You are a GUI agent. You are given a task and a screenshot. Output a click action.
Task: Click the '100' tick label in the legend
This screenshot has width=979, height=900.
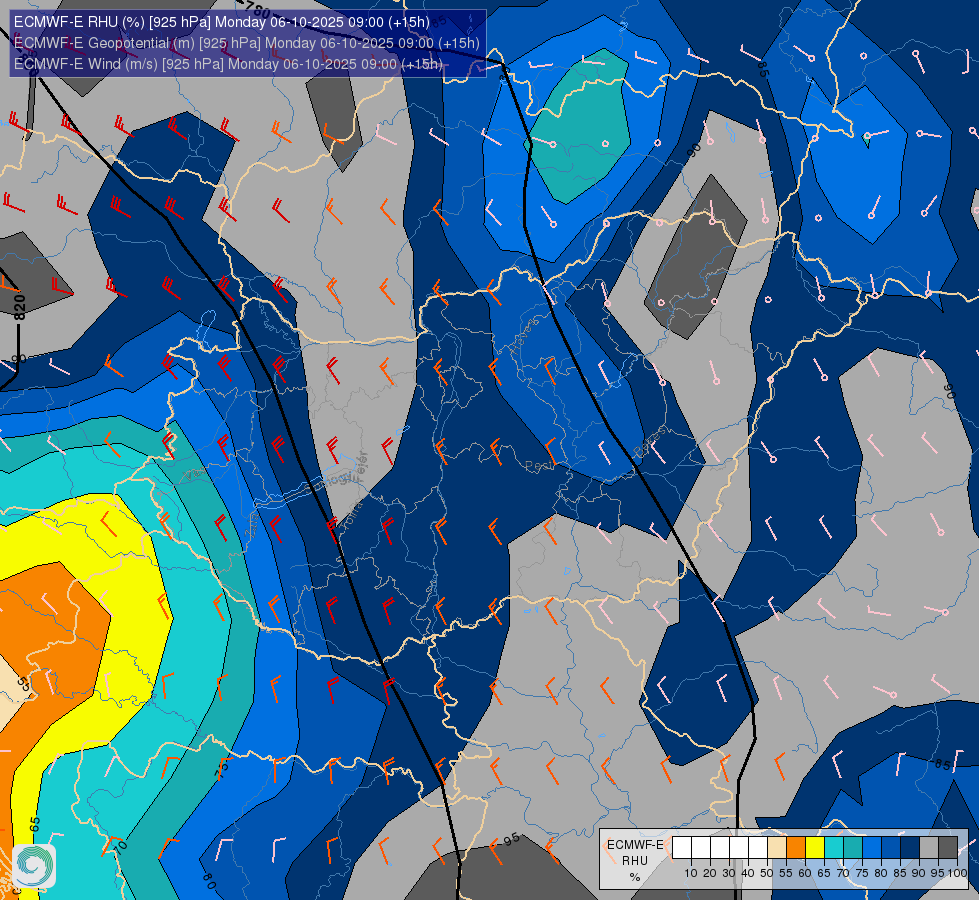[957, 873]
